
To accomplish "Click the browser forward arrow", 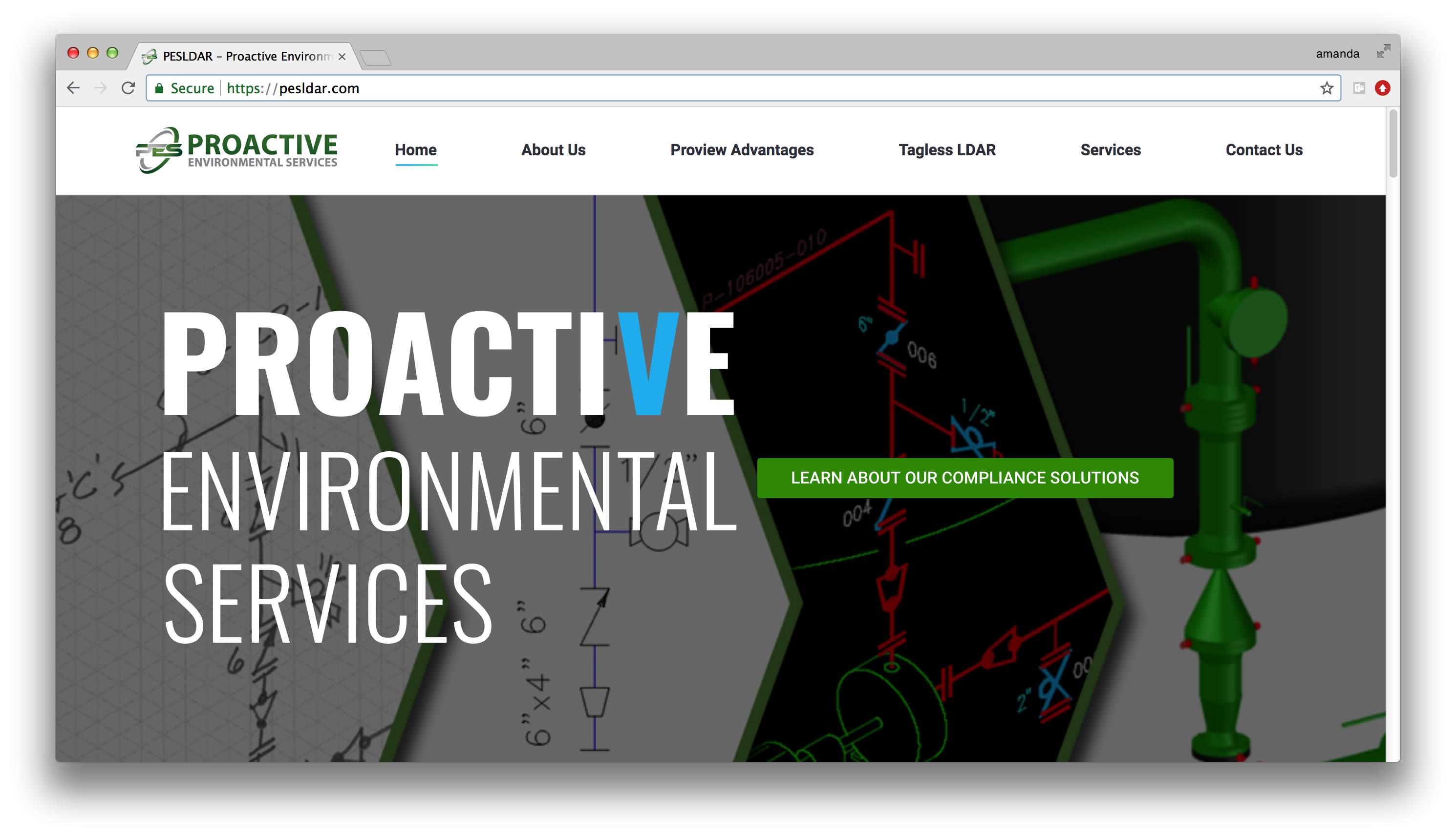I will pos(100,87).
